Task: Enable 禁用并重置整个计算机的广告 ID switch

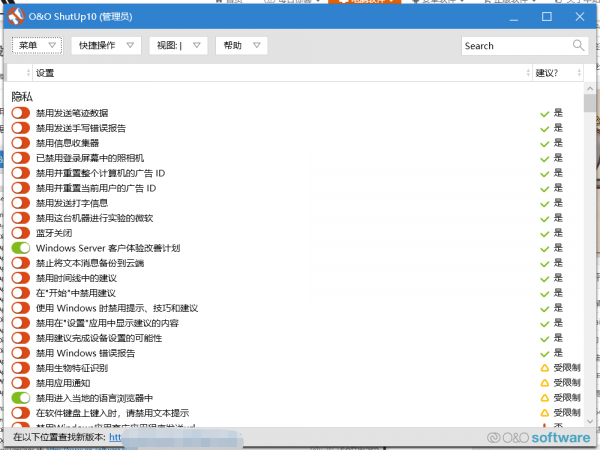Action: [x=21, y=173]
